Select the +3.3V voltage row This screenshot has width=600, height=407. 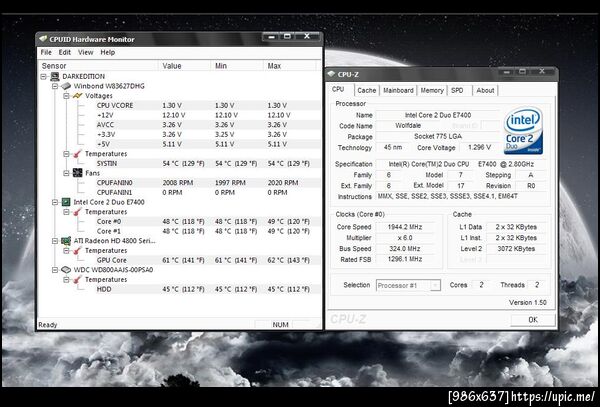(x=209, y=134)
